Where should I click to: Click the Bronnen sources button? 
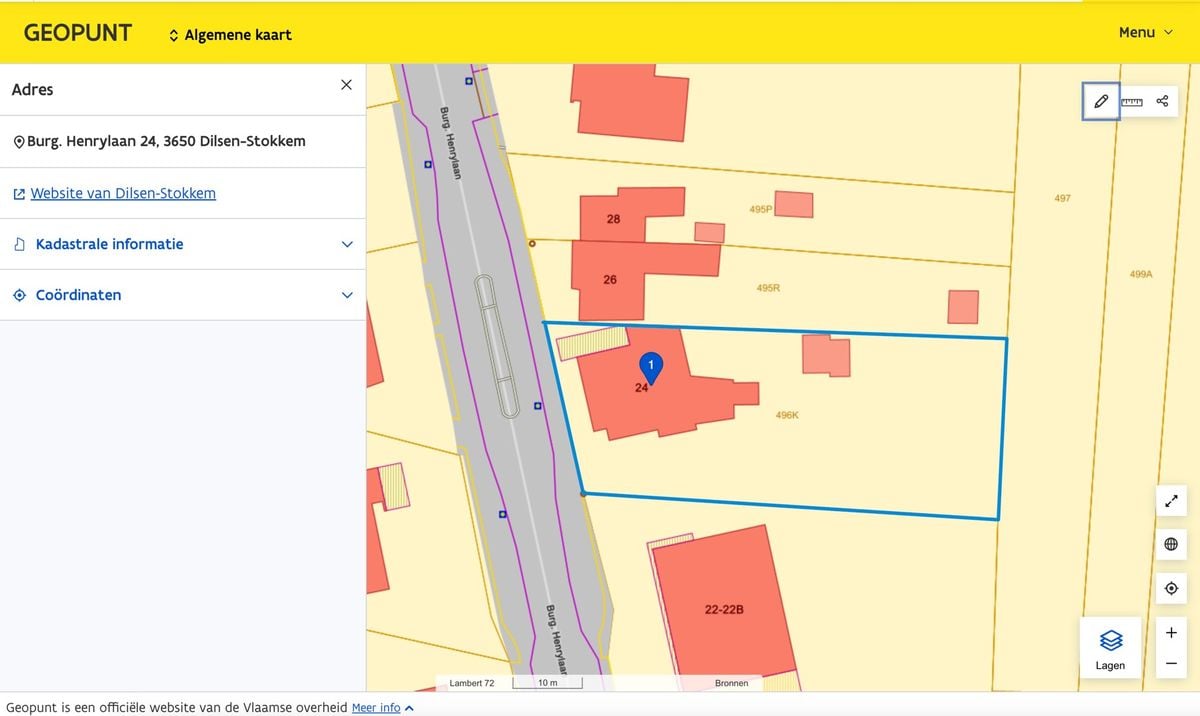point(731,683)
